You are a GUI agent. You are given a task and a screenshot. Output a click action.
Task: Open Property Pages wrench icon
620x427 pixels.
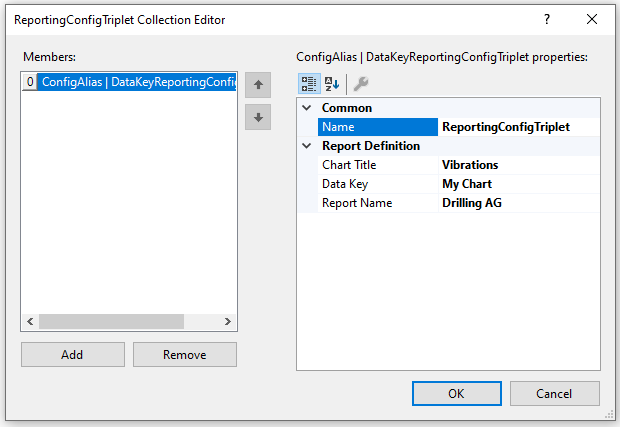tap(361, 84)
